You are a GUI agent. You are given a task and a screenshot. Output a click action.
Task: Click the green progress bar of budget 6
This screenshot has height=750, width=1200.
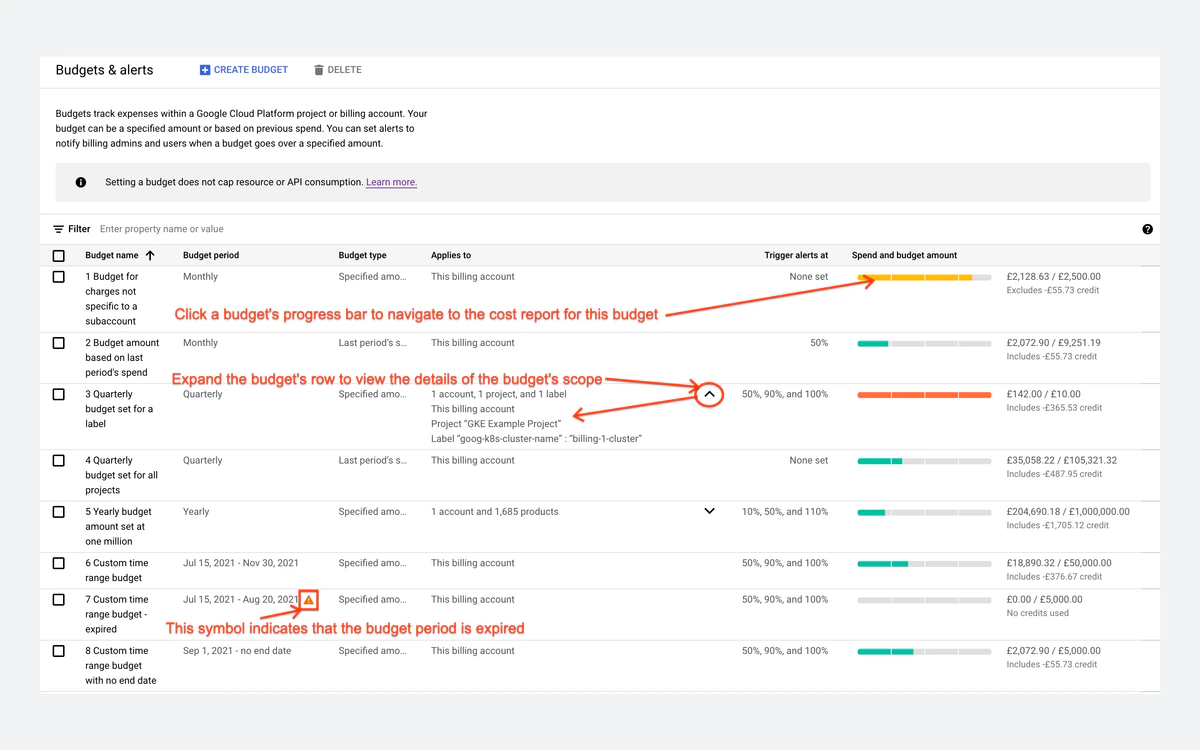pos(924,564)
